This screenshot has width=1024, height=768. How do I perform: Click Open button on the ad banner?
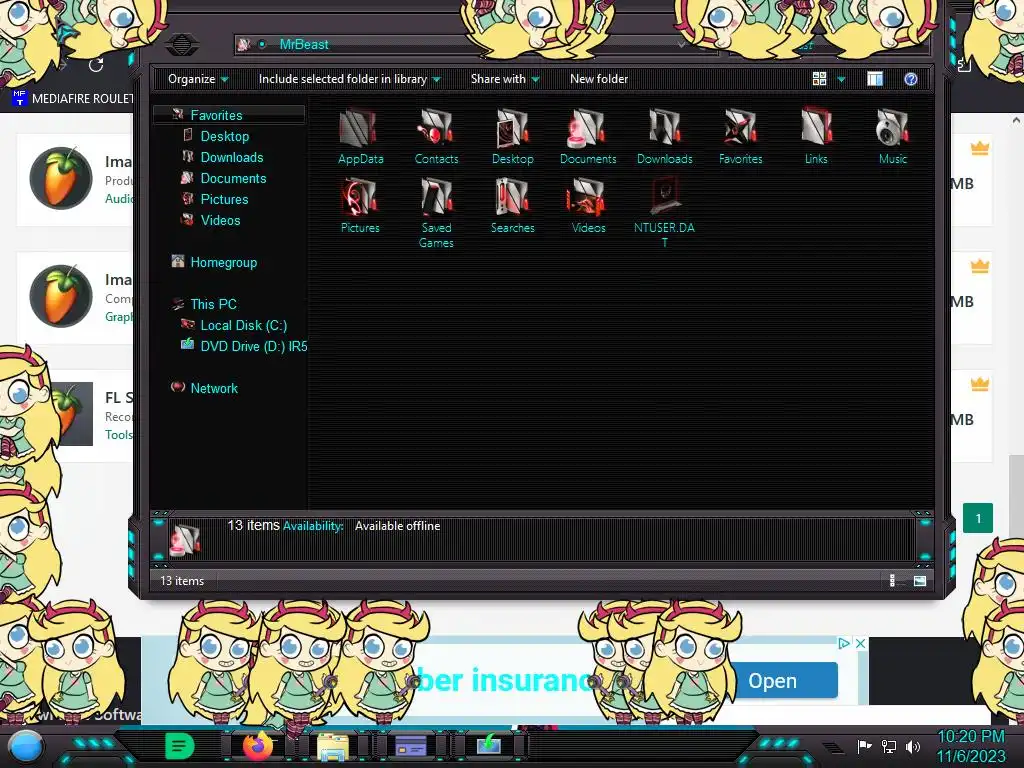click(x=784, y=680)
